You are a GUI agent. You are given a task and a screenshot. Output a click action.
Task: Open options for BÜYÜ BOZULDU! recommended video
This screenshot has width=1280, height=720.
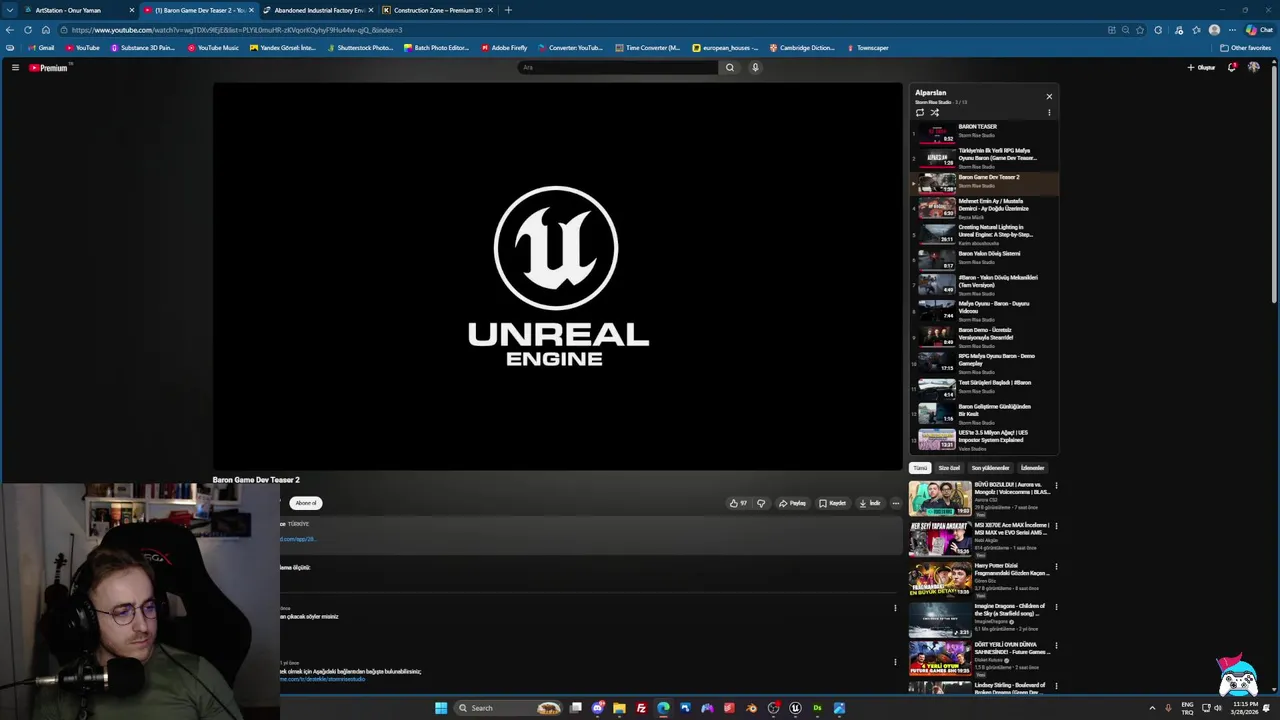pyautogui.click(x=1056, y=486)
